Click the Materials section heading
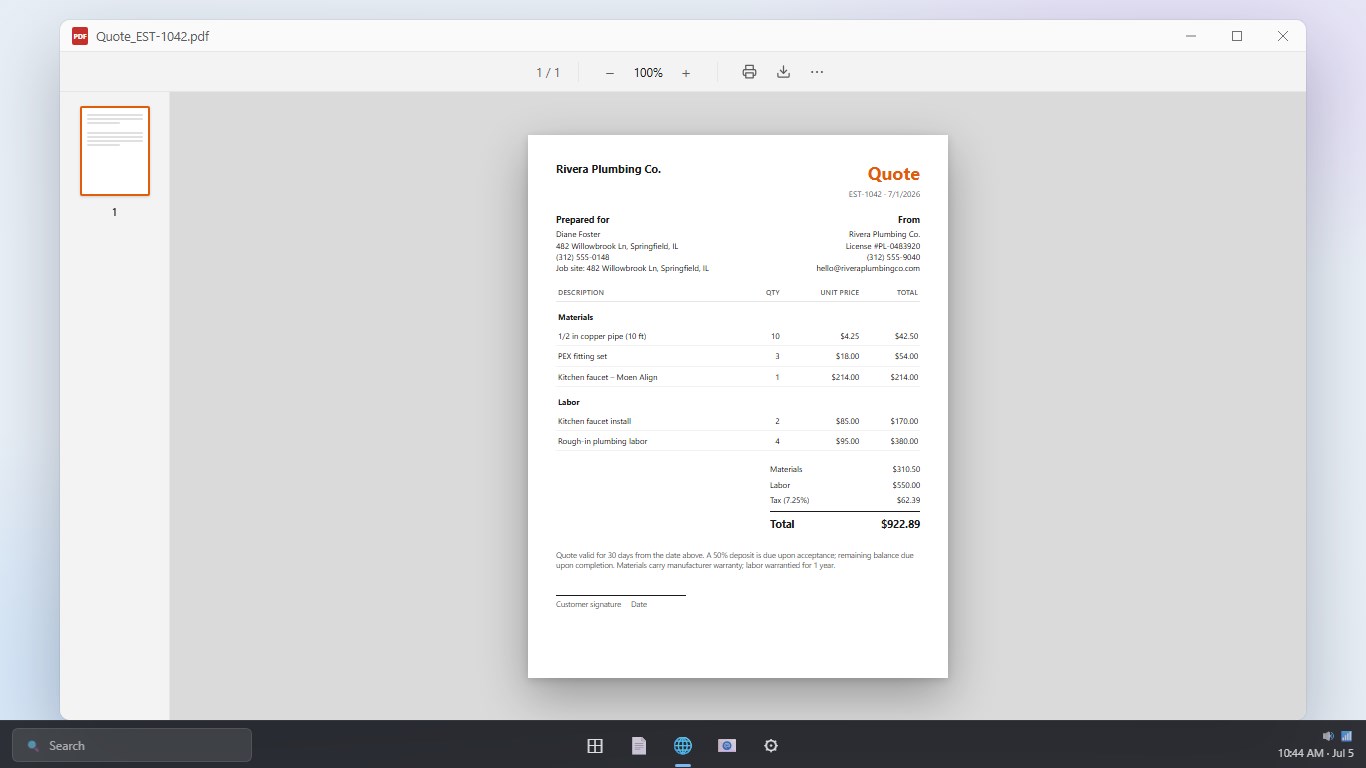 pyautogui.click(x=575, y=317)
